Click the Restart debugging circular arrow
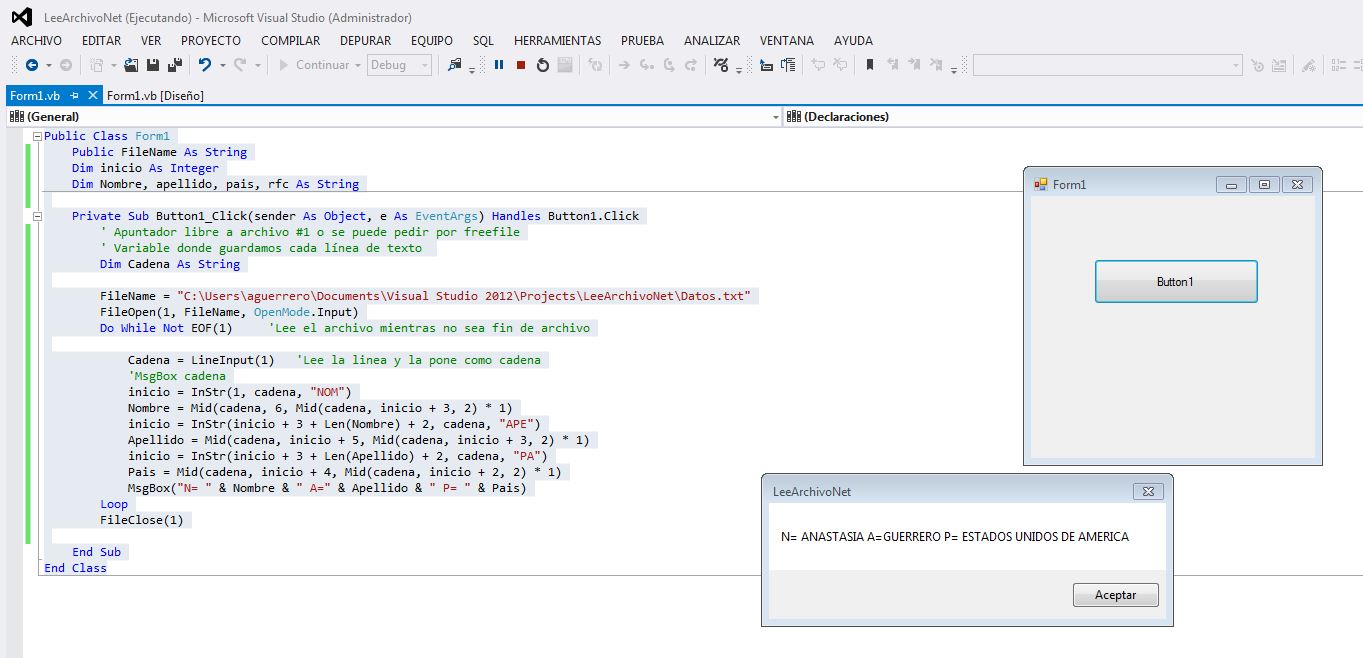This screenshot has height=658, width=1363. point(543,65)
